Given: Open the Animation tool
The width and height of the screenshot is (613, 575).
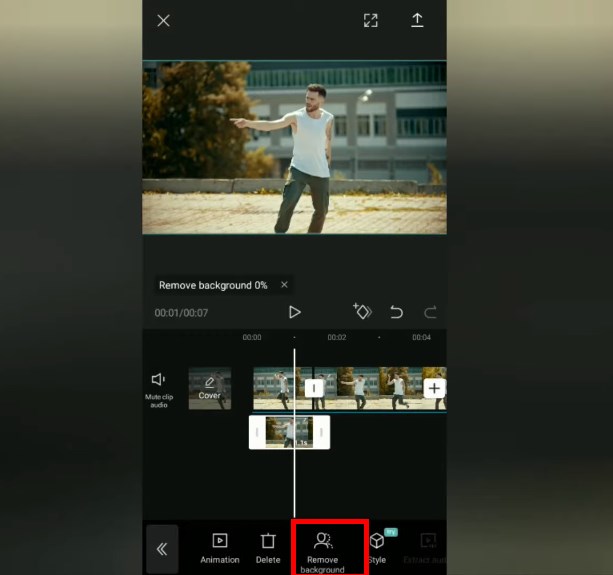Looking at the screenshot, I should click(x=220, y=548).
